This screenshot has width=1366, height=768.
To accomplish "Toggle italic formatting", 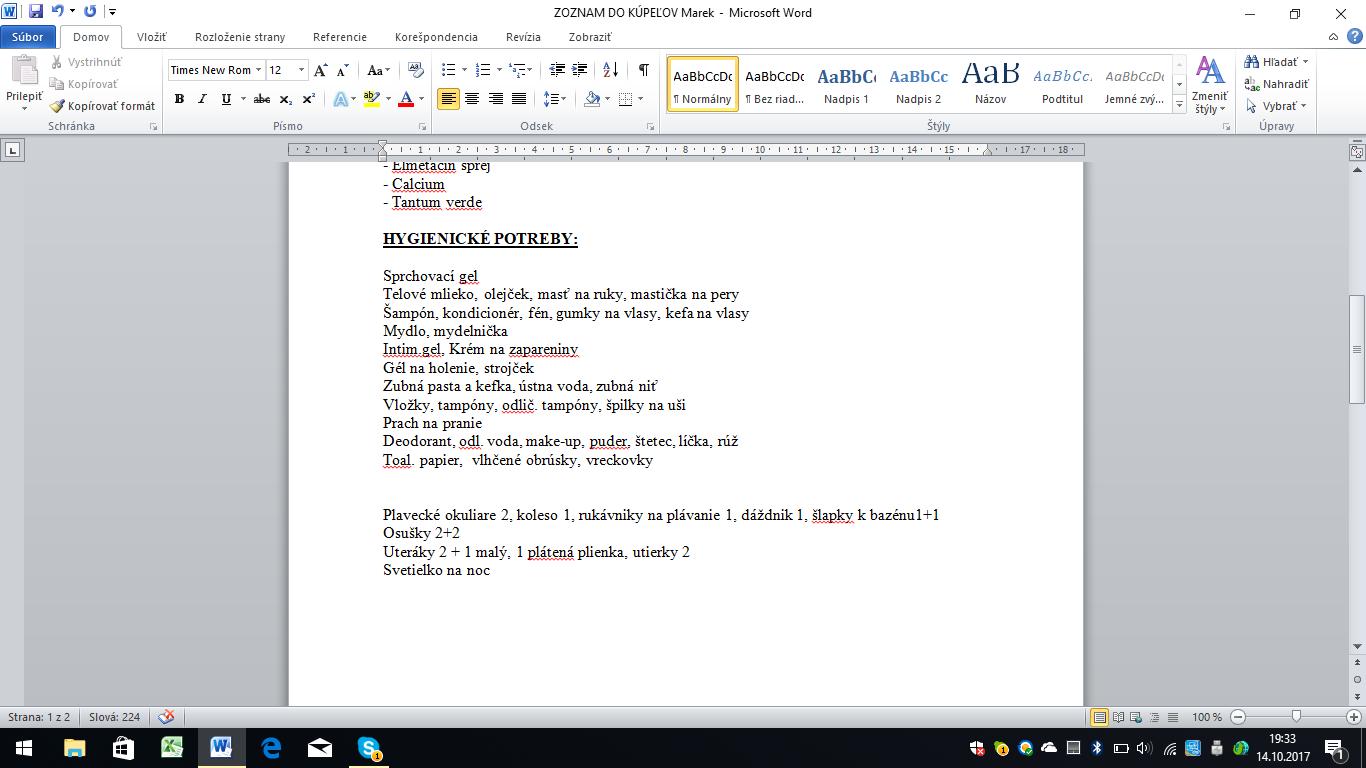I will click(202, 99).
